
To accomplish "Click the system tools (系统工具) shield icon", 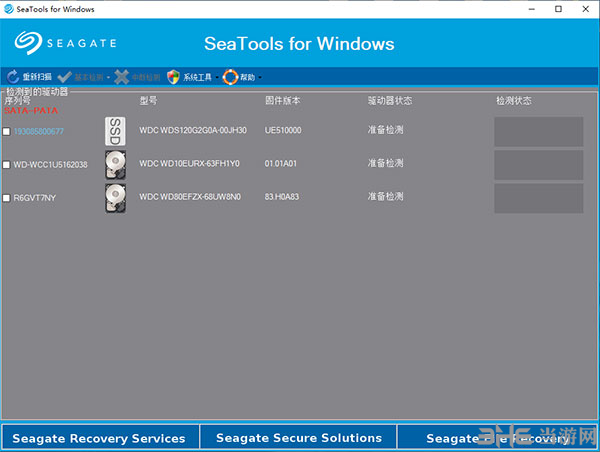I will click(173, 77).
